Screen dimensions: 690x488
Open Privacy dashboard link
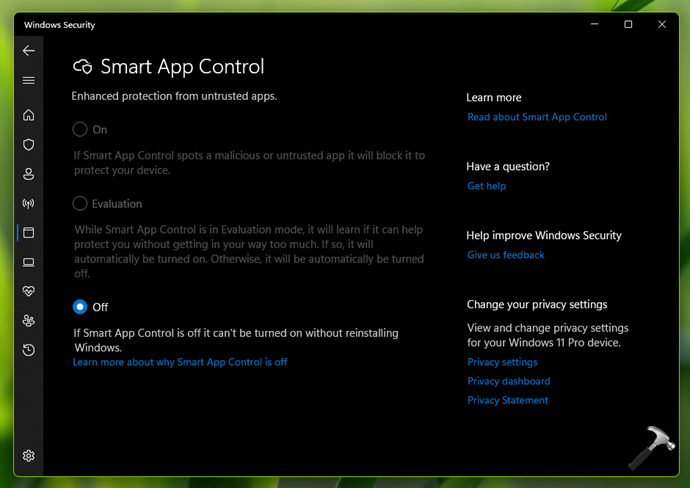[509, 381]
